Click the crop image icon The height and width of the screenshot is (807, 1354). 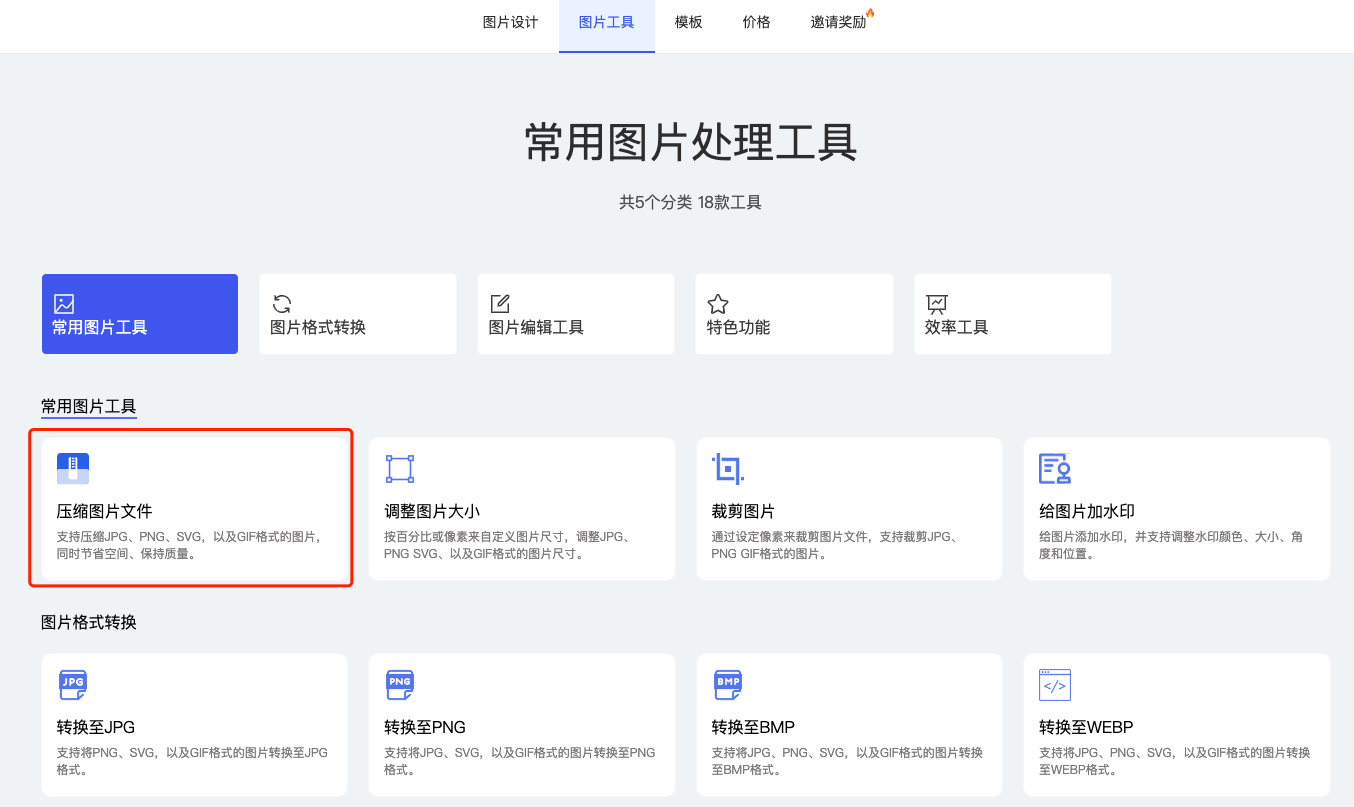[x=727, y=469]
